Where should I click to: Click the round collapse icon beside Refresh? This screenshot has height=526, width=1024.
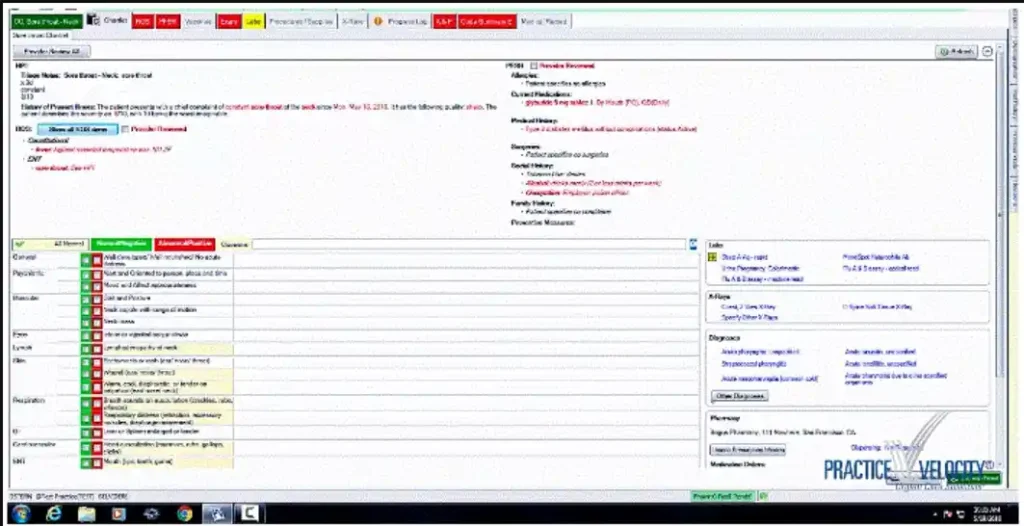(987, 51)
